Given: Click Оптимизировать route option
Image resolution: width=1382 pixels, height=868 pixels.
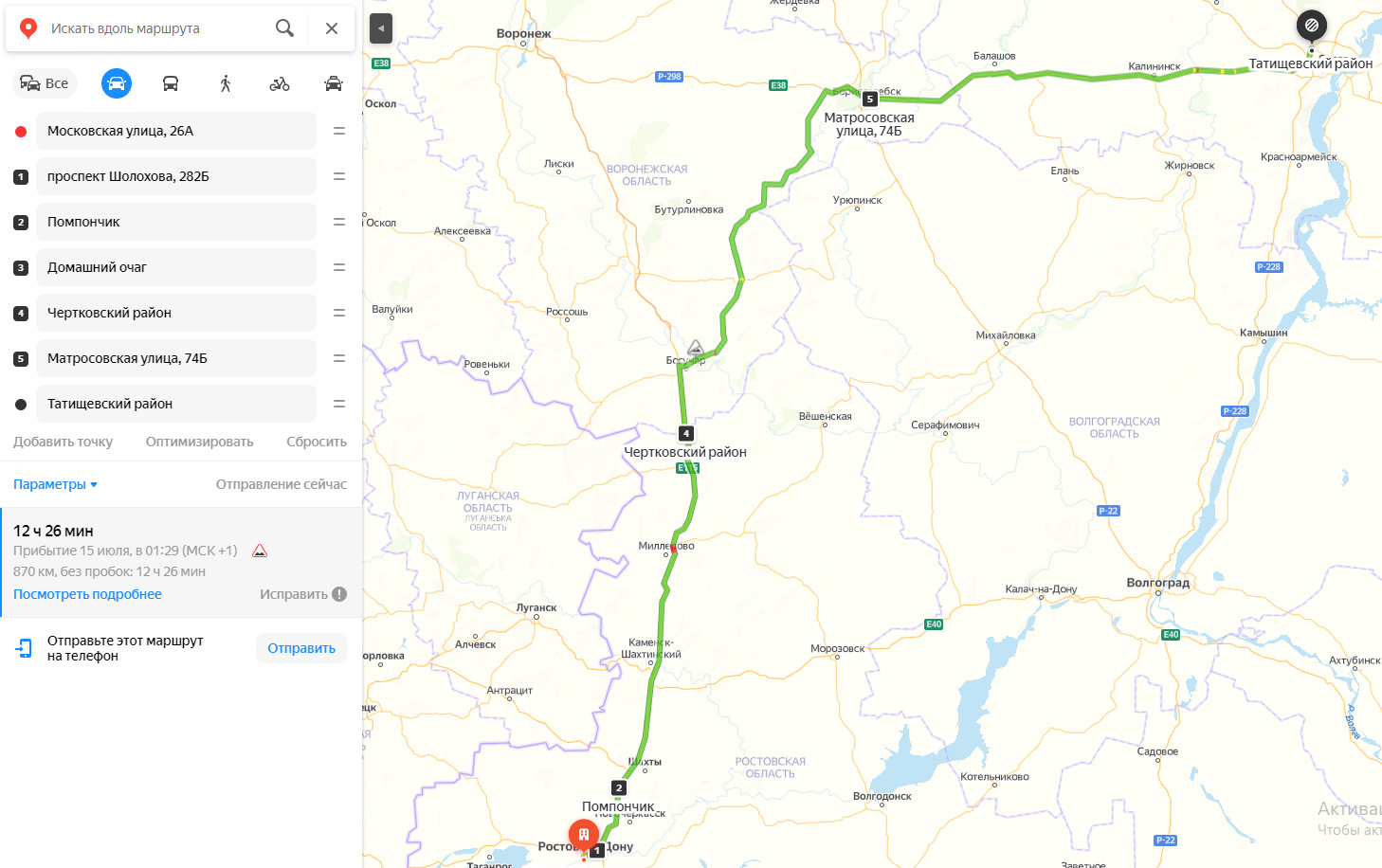Looking at the screenshot, I should [199, 442].
